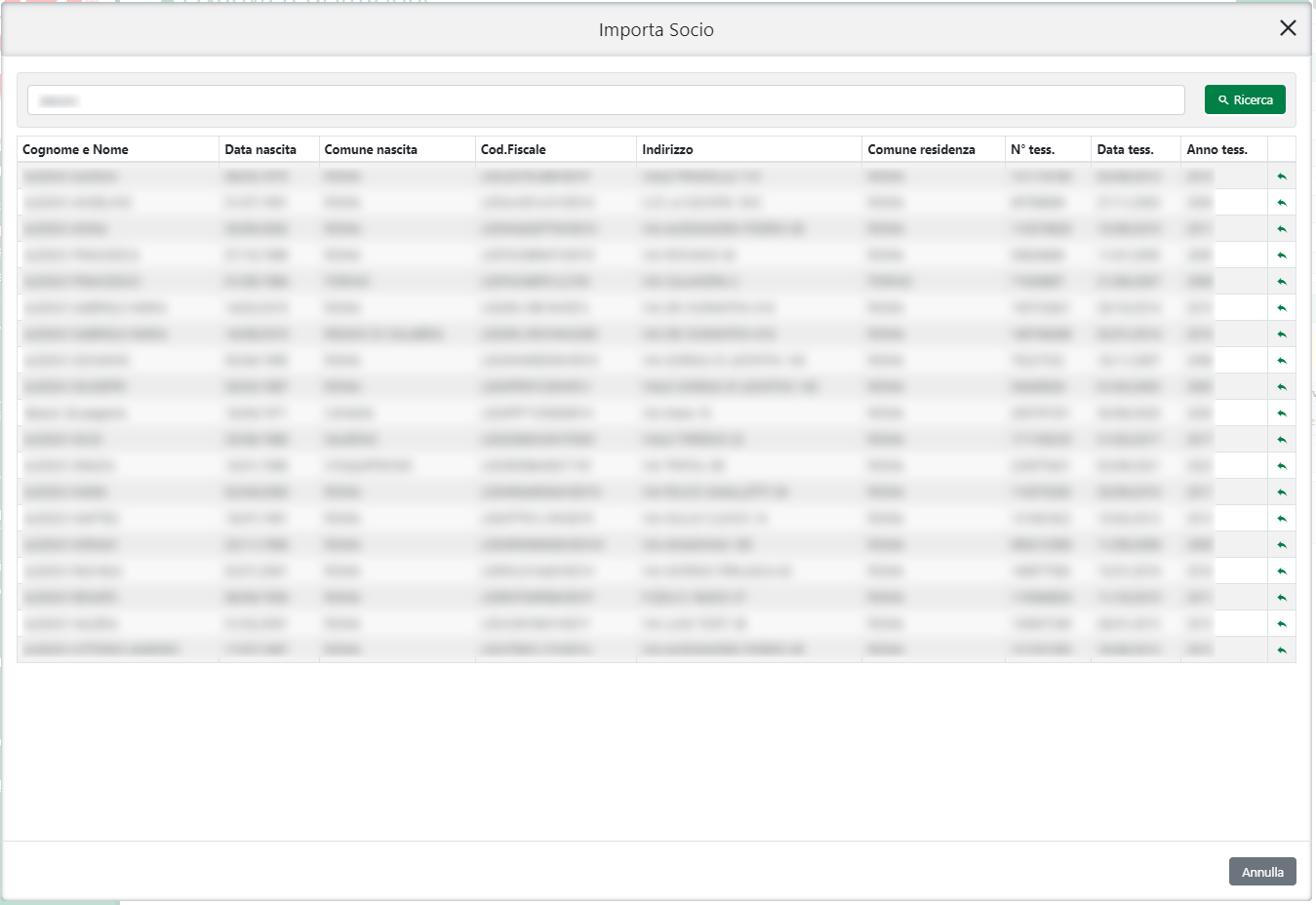This screenshot has width=1316, height=905.
Task: Click the Comune nascita column header
Action: (371, 149)
